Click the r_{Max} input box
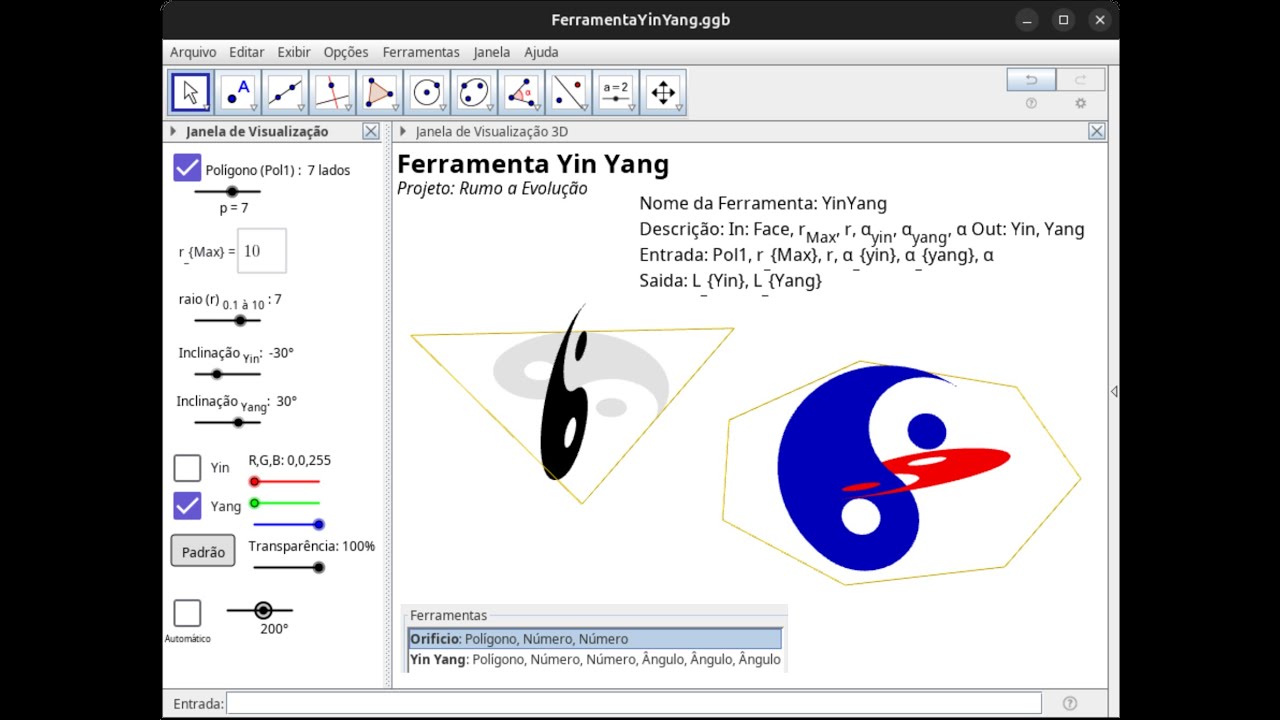Image resolution: width=1280 pixels, height=720 pixels. click(262, 251)
